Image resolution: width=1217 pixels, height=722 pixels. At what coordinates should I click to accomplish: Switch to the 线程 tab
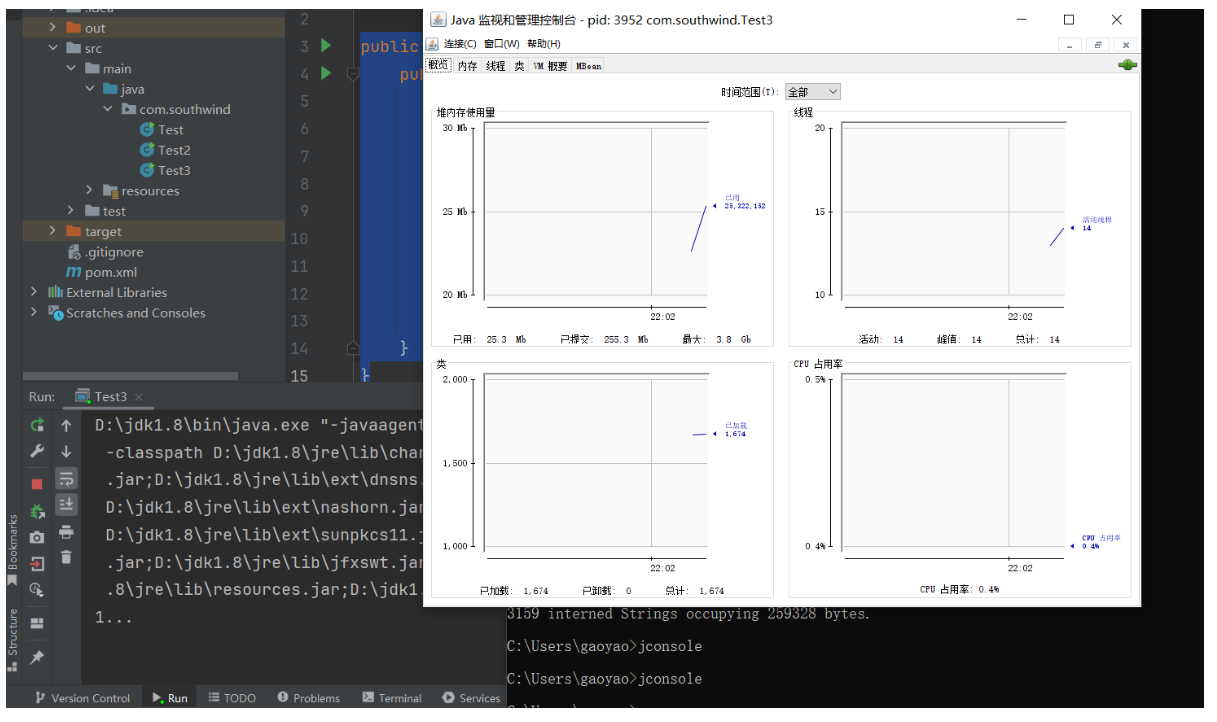point(496,66)
